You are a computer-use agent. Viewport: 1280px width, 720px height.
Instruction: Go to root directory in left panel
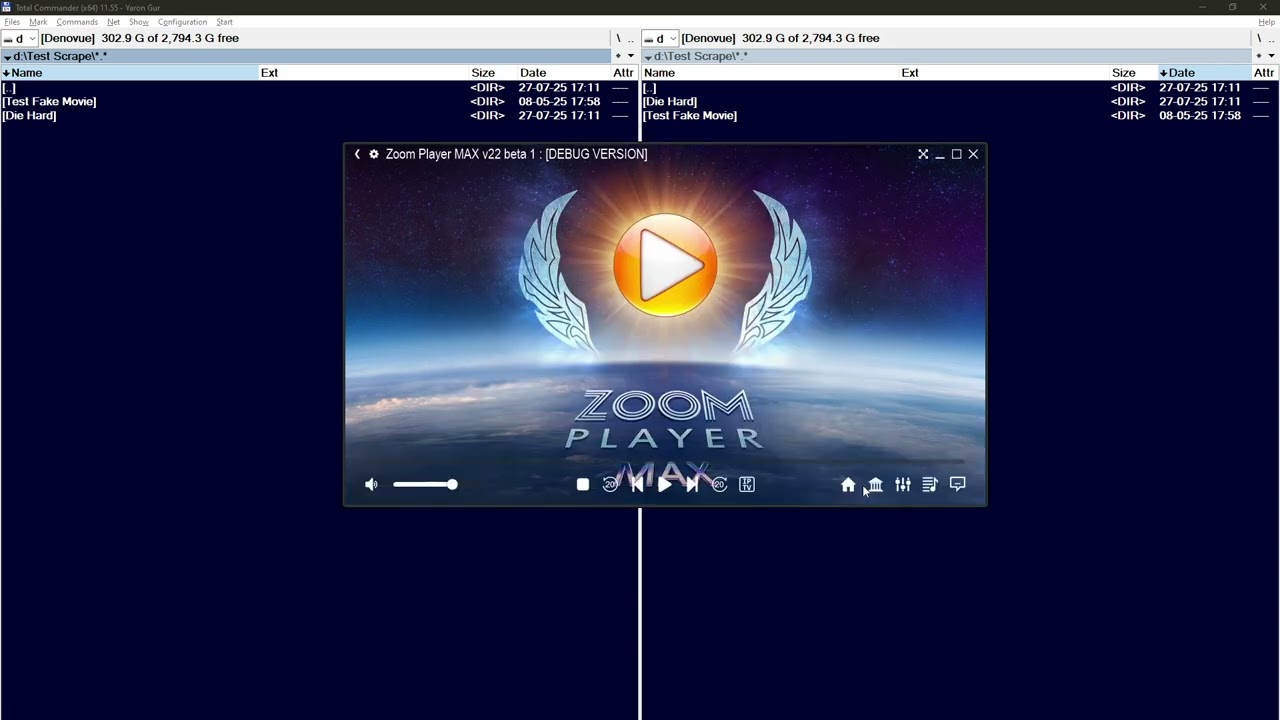tap(618, 39)
